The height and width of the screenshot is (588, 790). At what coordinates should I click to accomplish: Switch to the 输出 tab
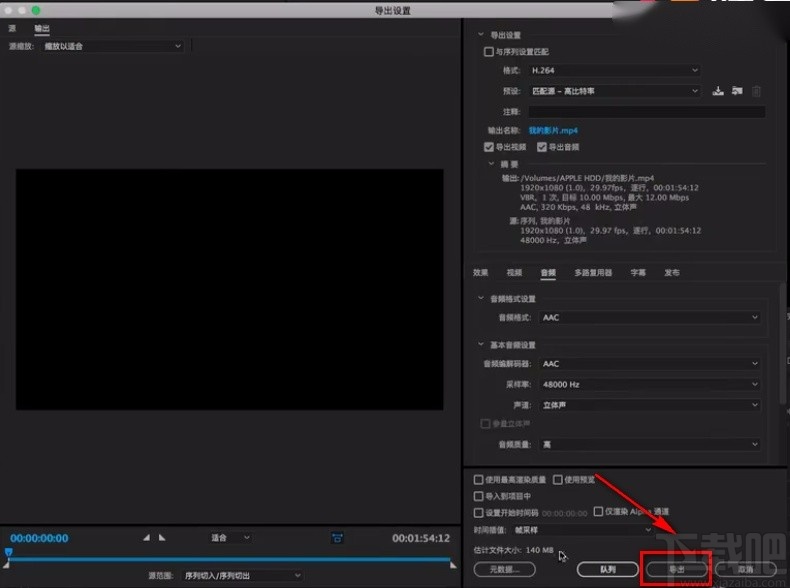pos(42,28)
